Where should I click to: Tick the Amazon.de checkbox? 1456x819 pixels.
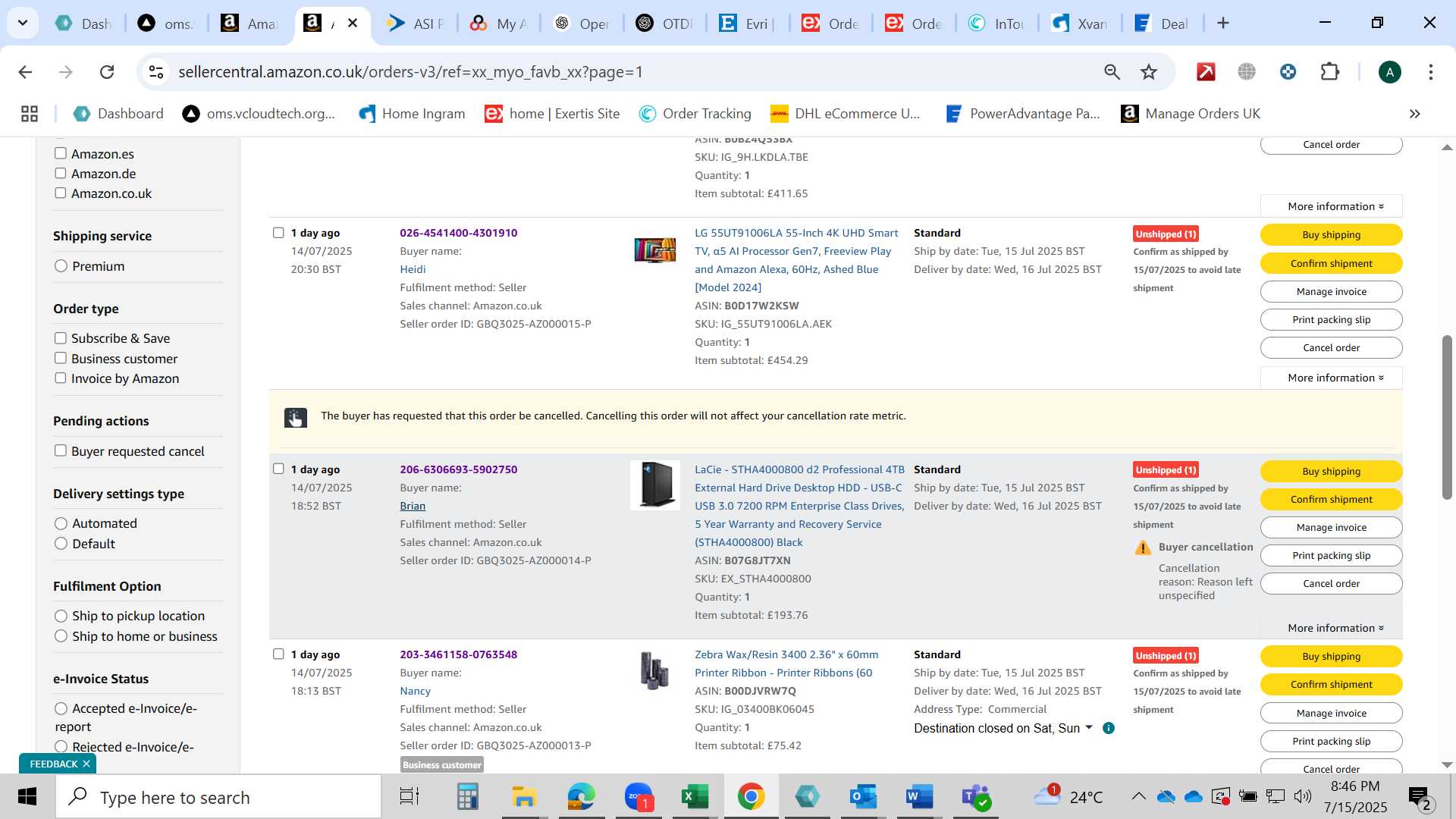[x=61, y=173]
